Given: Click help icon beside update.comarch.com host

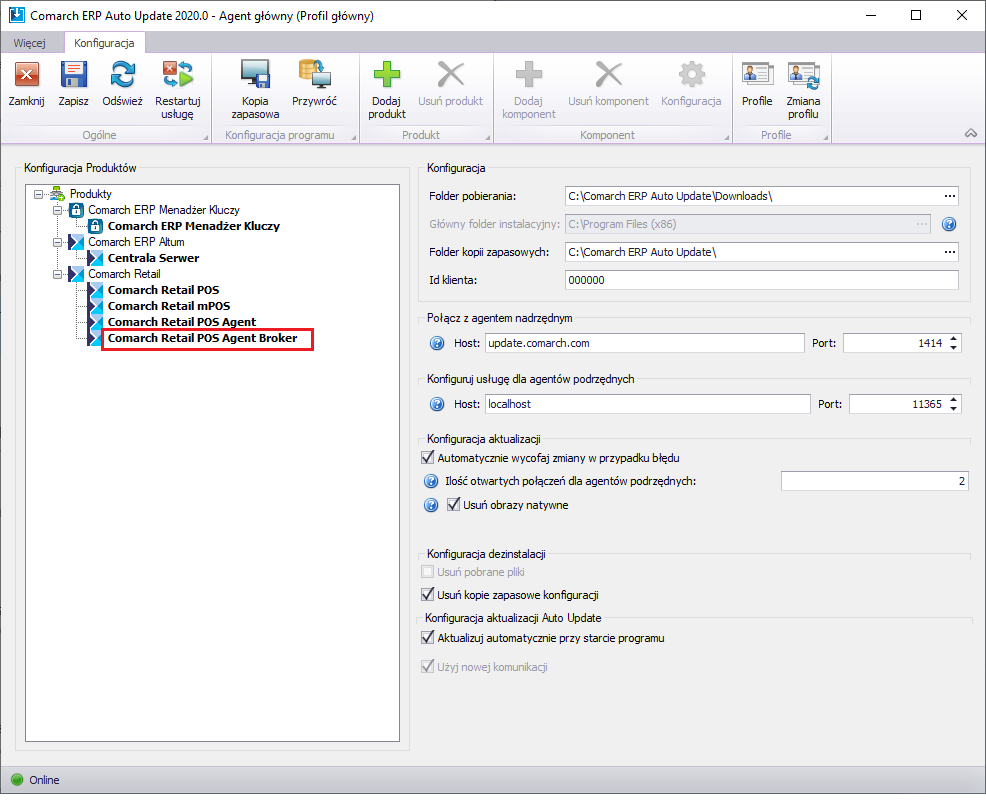Looking at the screenshot, I should tap(436, 343).
